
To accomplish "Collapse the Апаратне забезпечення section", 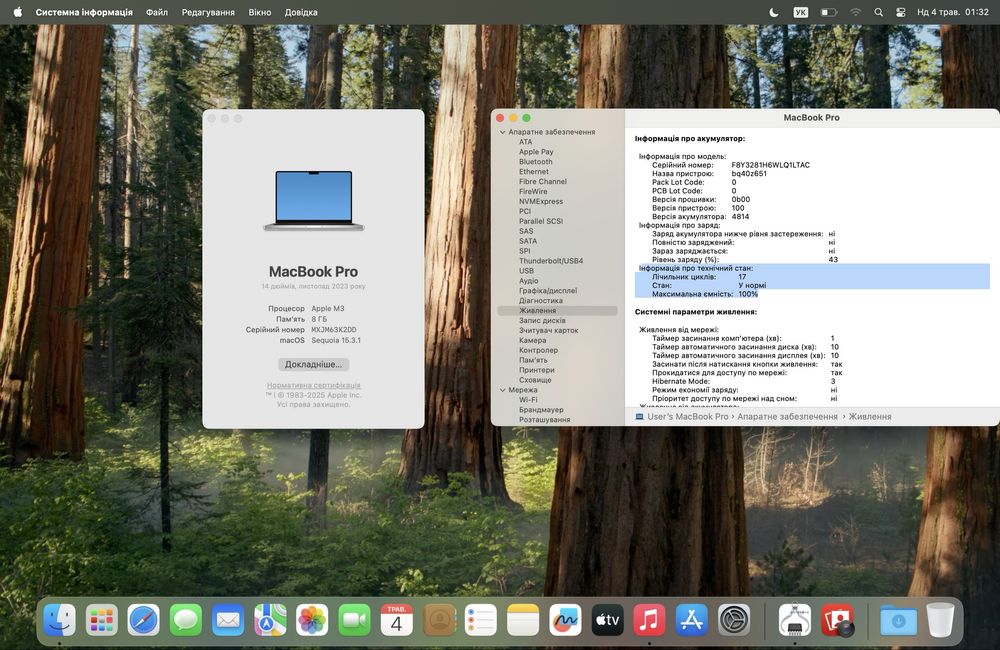I will click(503, 132).
